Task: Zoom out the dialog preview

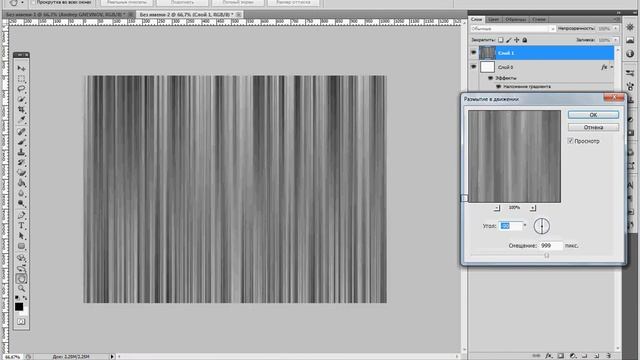Action: 496,208
